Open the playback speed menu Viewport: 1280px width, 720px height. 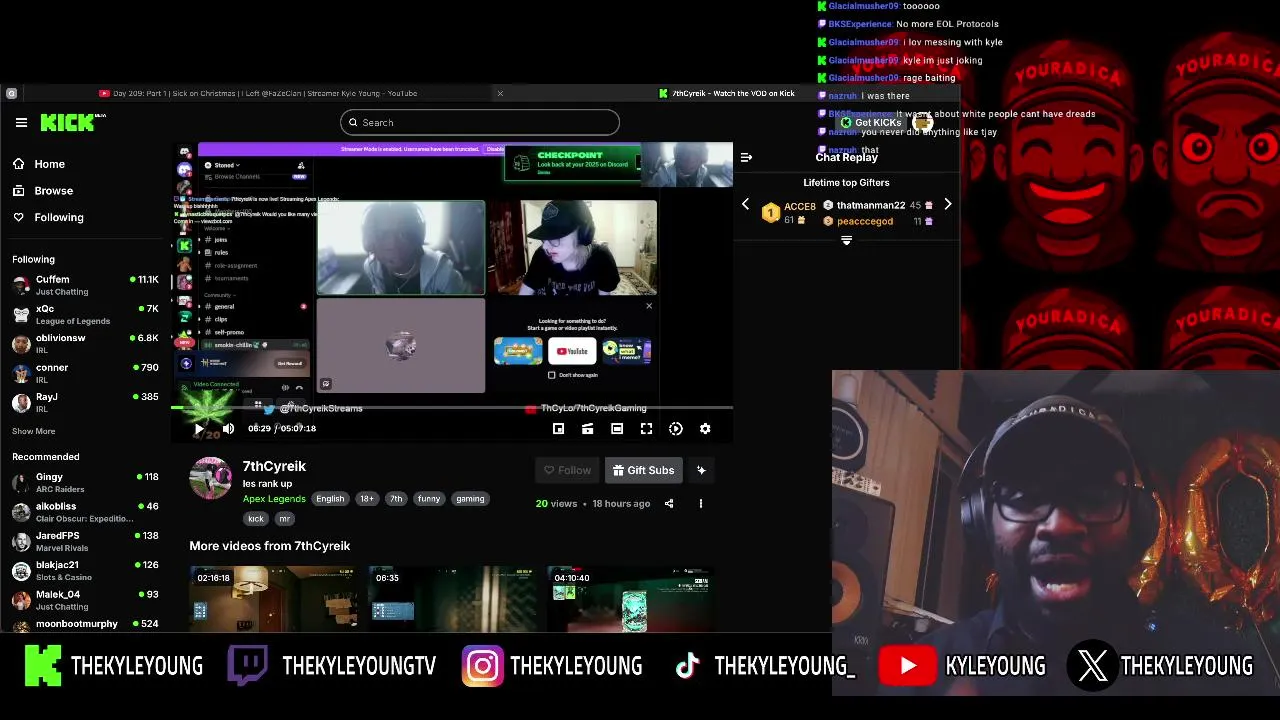[x=676, y=428]
